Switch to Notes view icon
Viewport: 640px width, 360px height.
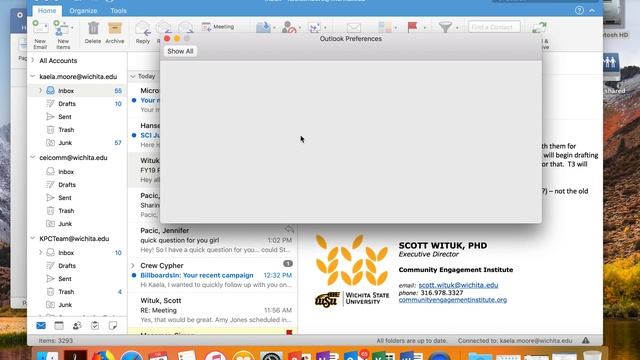(x=113, y=325)
